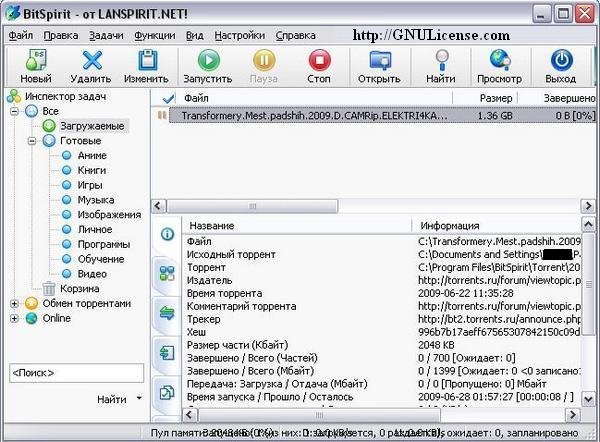Viewport: 600px width, 442px height.
Task: Open the Задачи menu
Action: point(106,35)
